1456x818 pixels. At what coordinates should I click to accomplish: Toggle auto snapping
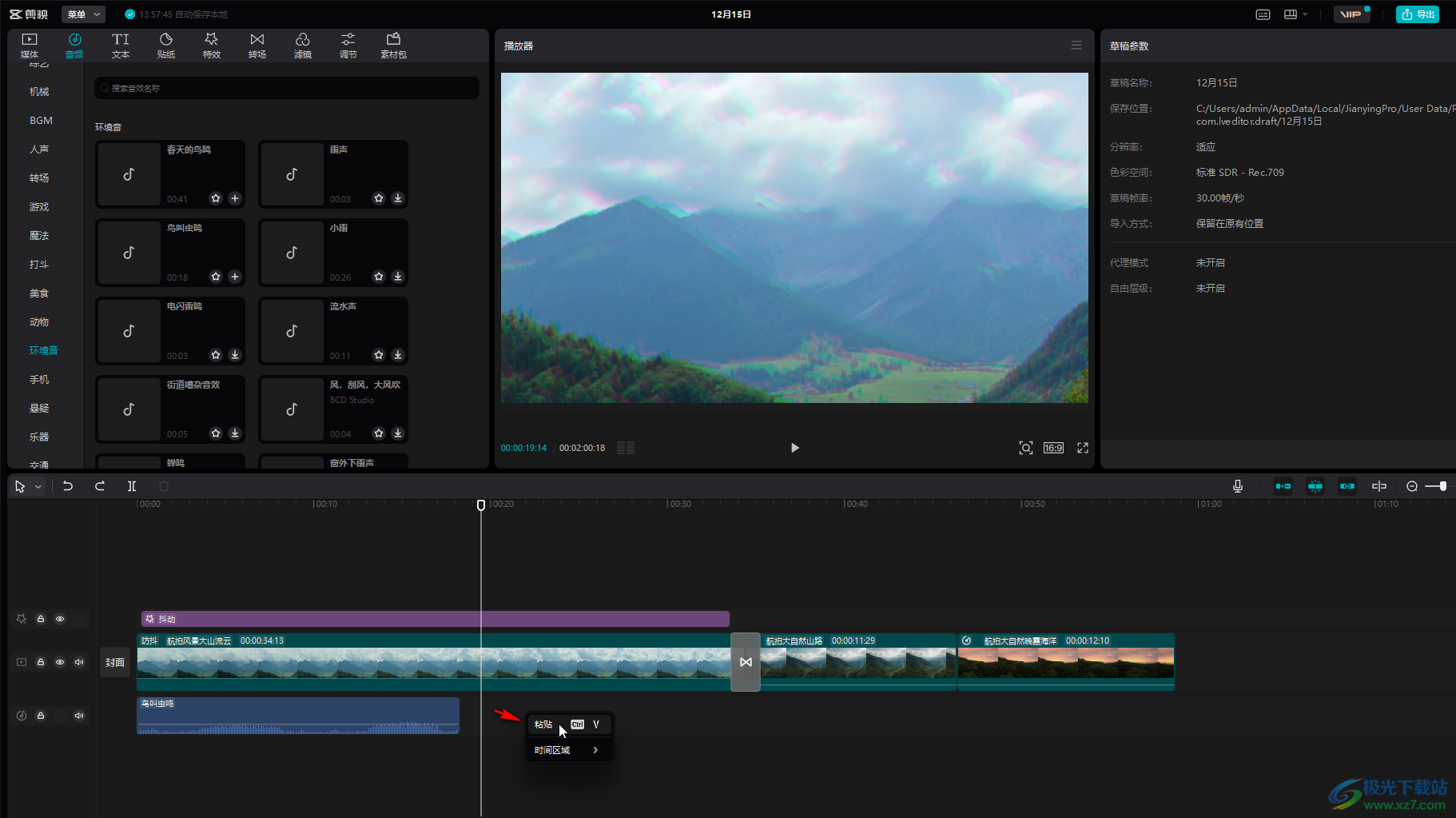point(1315,486)
